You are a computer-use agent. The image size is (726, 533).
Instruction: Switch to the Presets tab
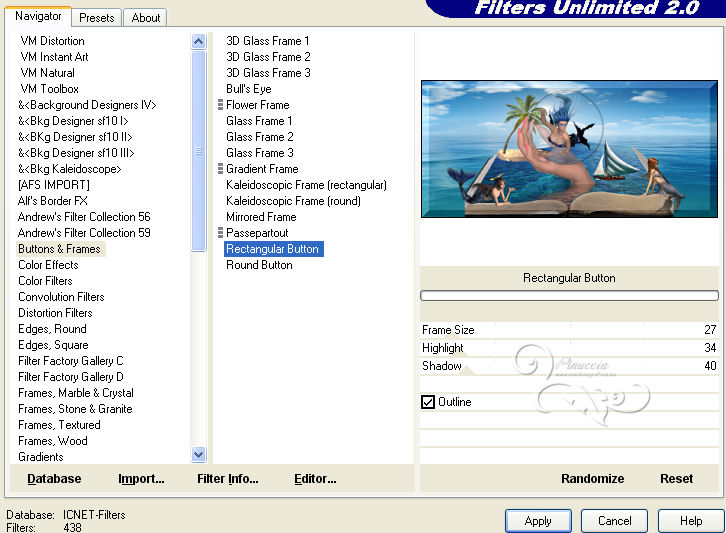pos(96,18)
